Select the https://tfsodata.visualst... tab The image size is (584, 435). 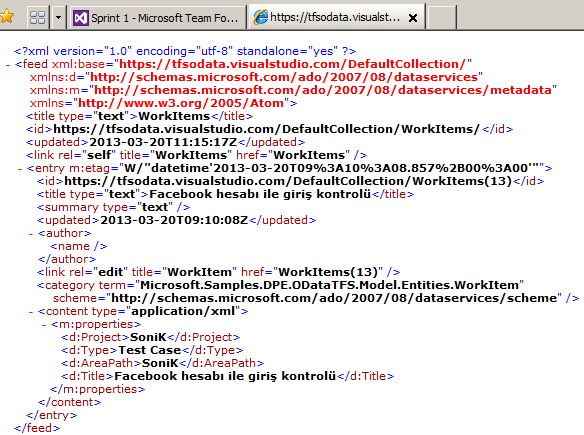pyautogui.click(x=336, y=17)
